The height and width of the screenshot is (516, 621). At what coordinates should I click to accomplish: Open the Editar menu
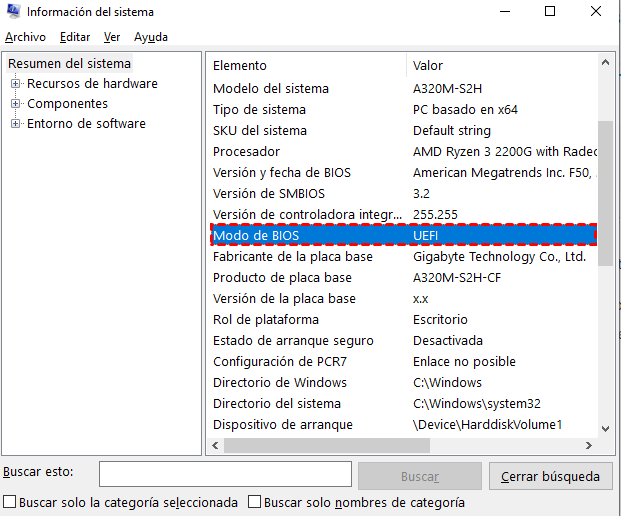pyautogui.click(x=75, y=37)
